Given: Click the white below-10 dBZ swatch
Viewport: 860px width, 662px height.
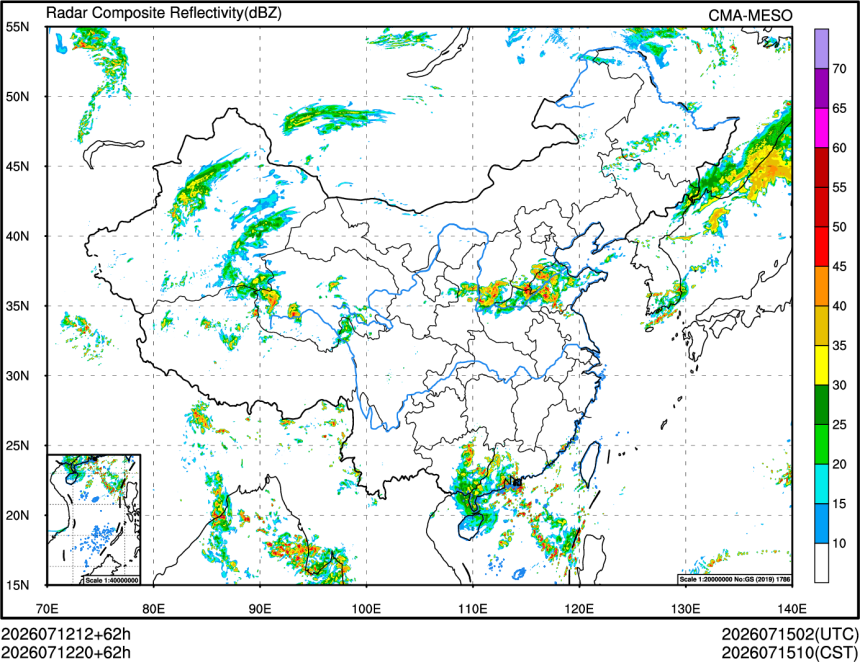Looking at the screenshot, I should [x=822, y=563].
